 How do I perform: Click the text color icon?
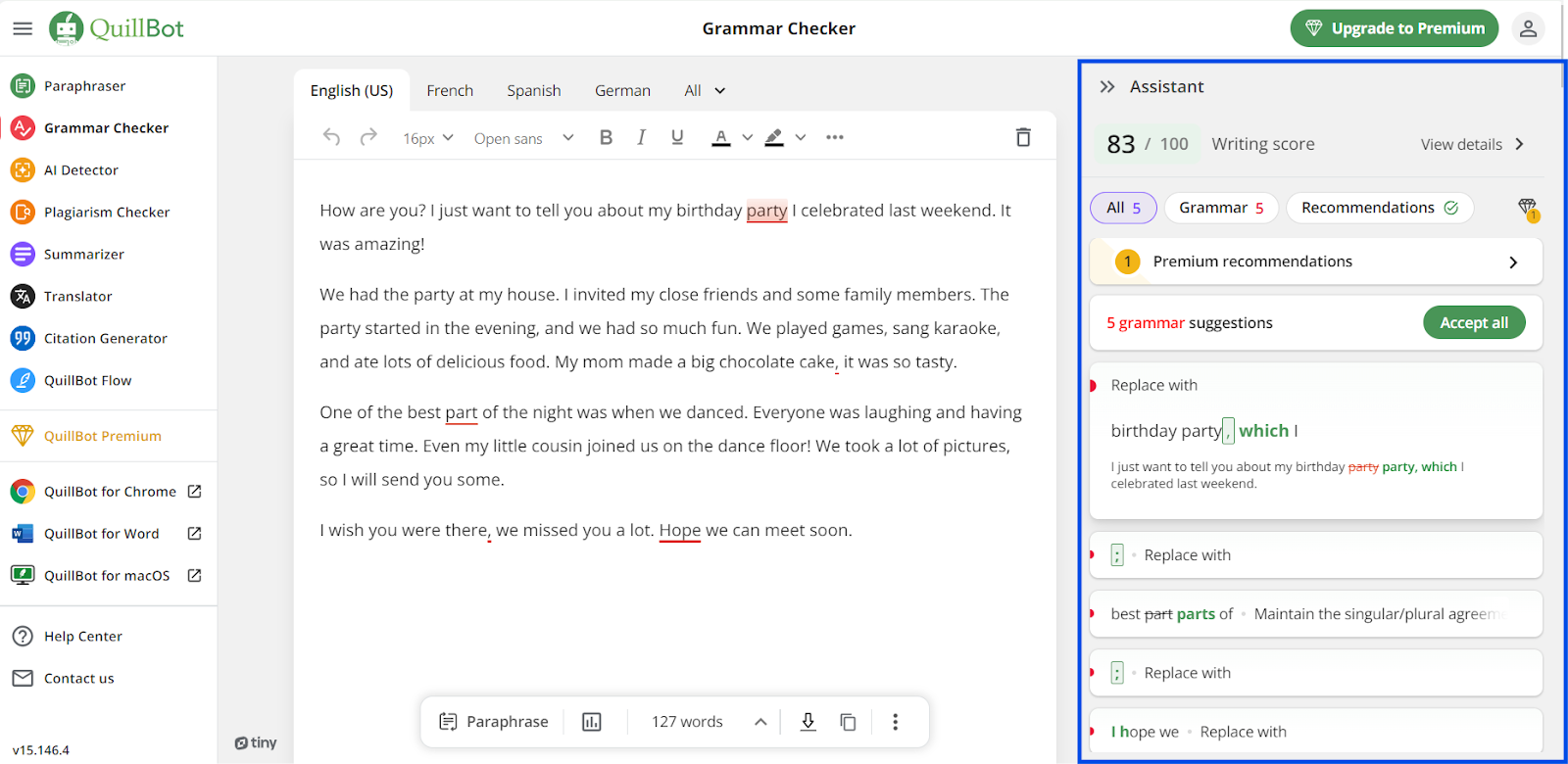click(721, 137)
